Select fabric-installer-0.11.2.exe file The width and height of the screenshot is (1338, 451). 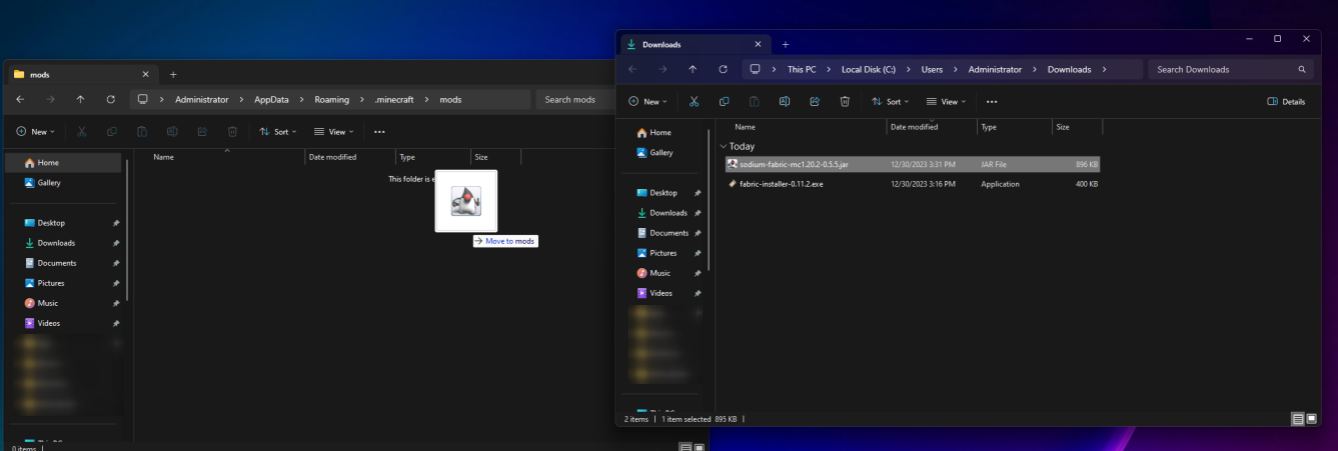tap(781, 184)
